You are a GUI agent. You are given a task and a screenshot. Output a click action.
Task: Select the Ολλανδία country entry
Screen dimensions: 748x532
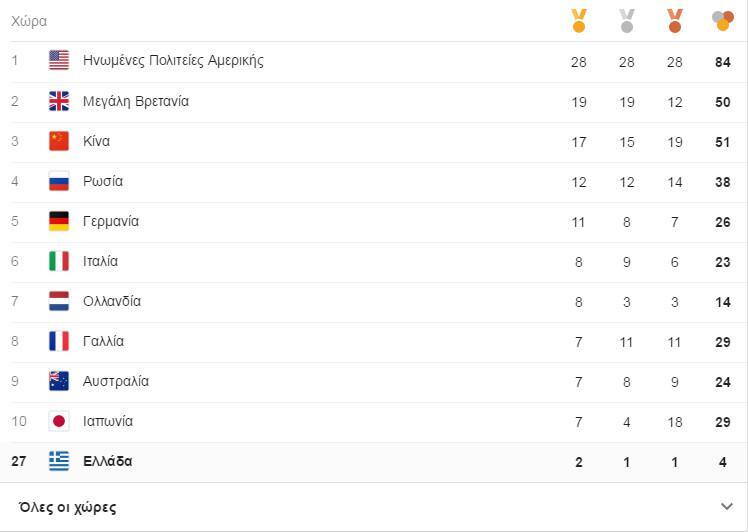(112, 301)
